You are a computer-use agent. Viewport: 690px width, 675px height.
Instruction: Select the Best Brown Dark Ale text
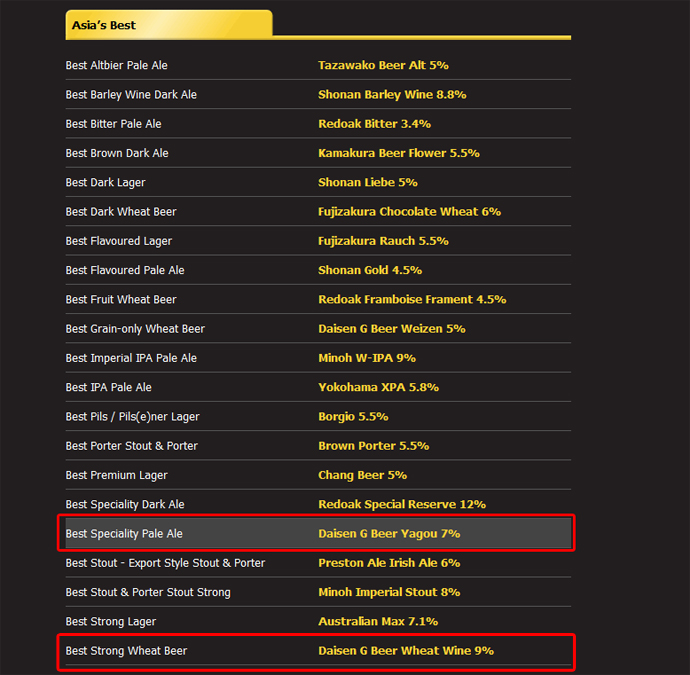(117, 153)
